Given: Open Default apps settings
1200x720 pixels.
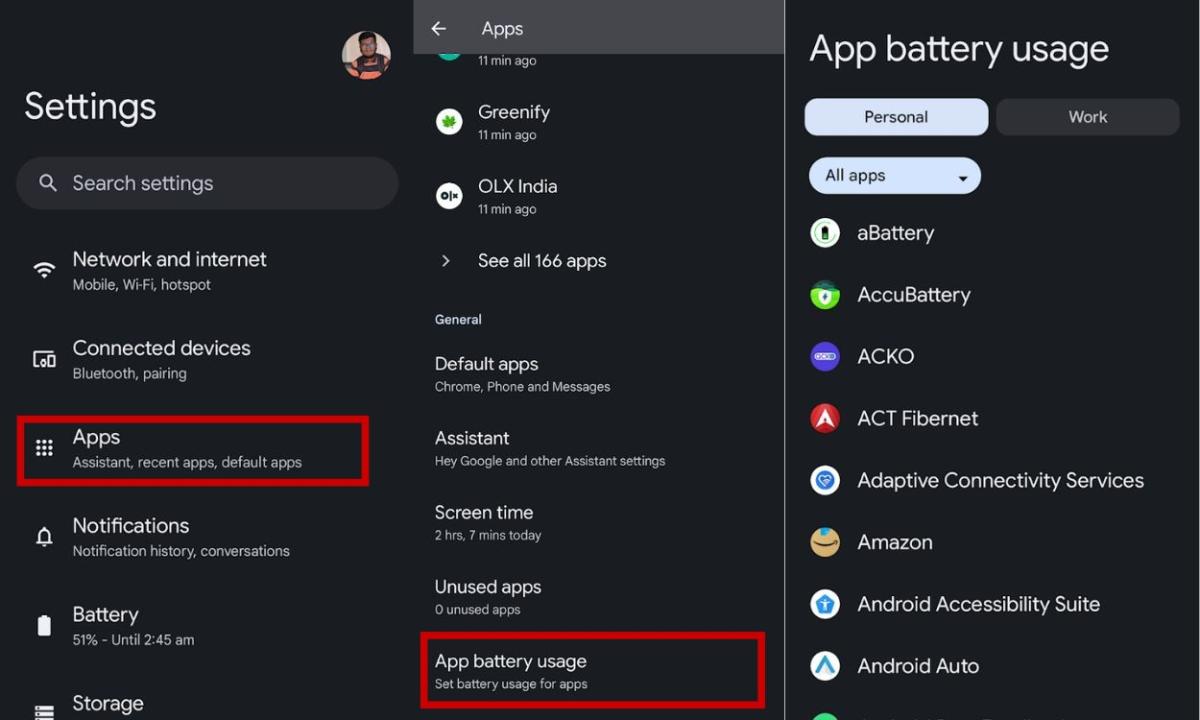Looking at the screenshot, I should point(550,374).
